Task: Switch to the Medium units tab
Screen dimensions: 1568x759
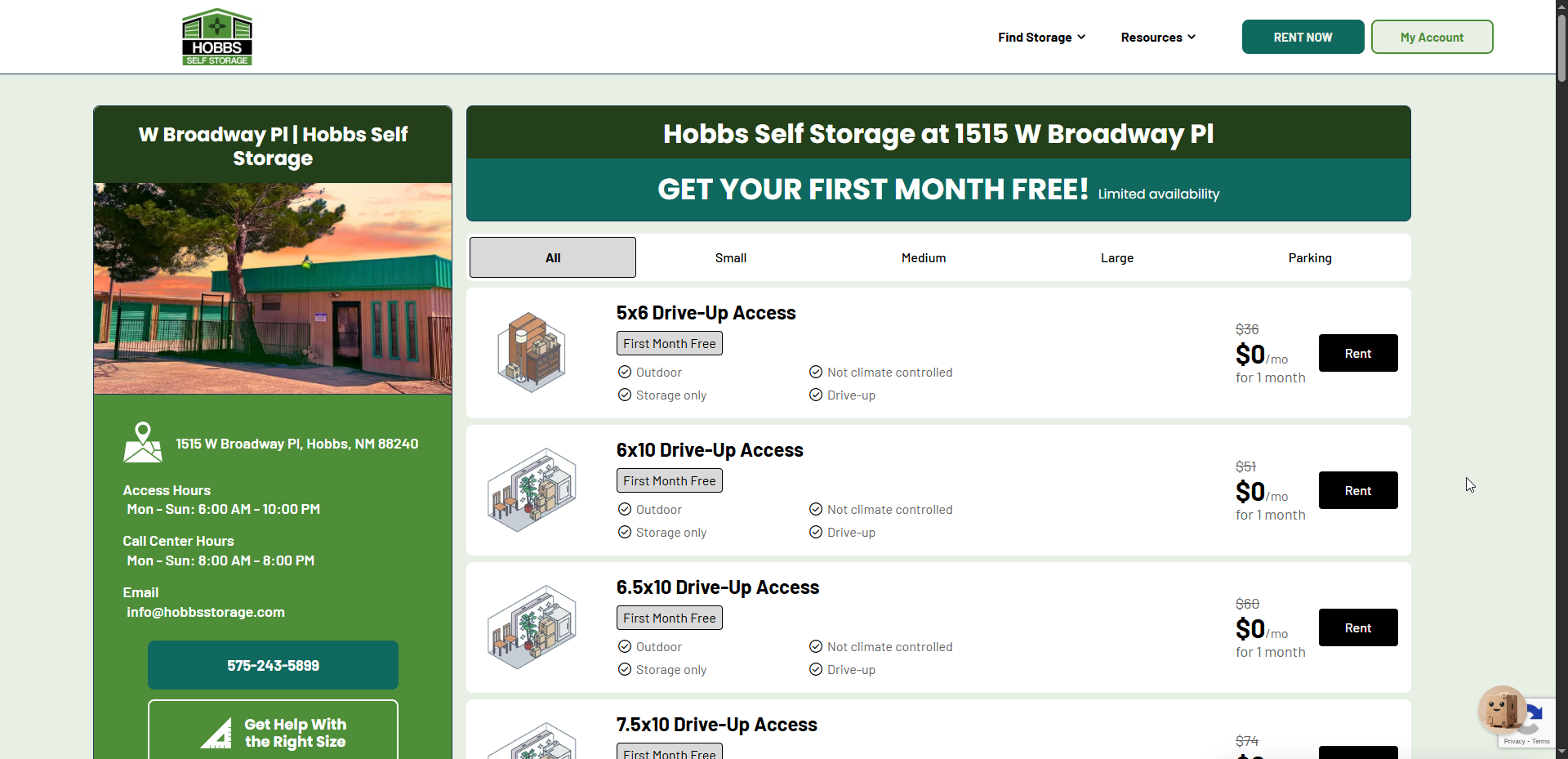Action: click(924, 258)
